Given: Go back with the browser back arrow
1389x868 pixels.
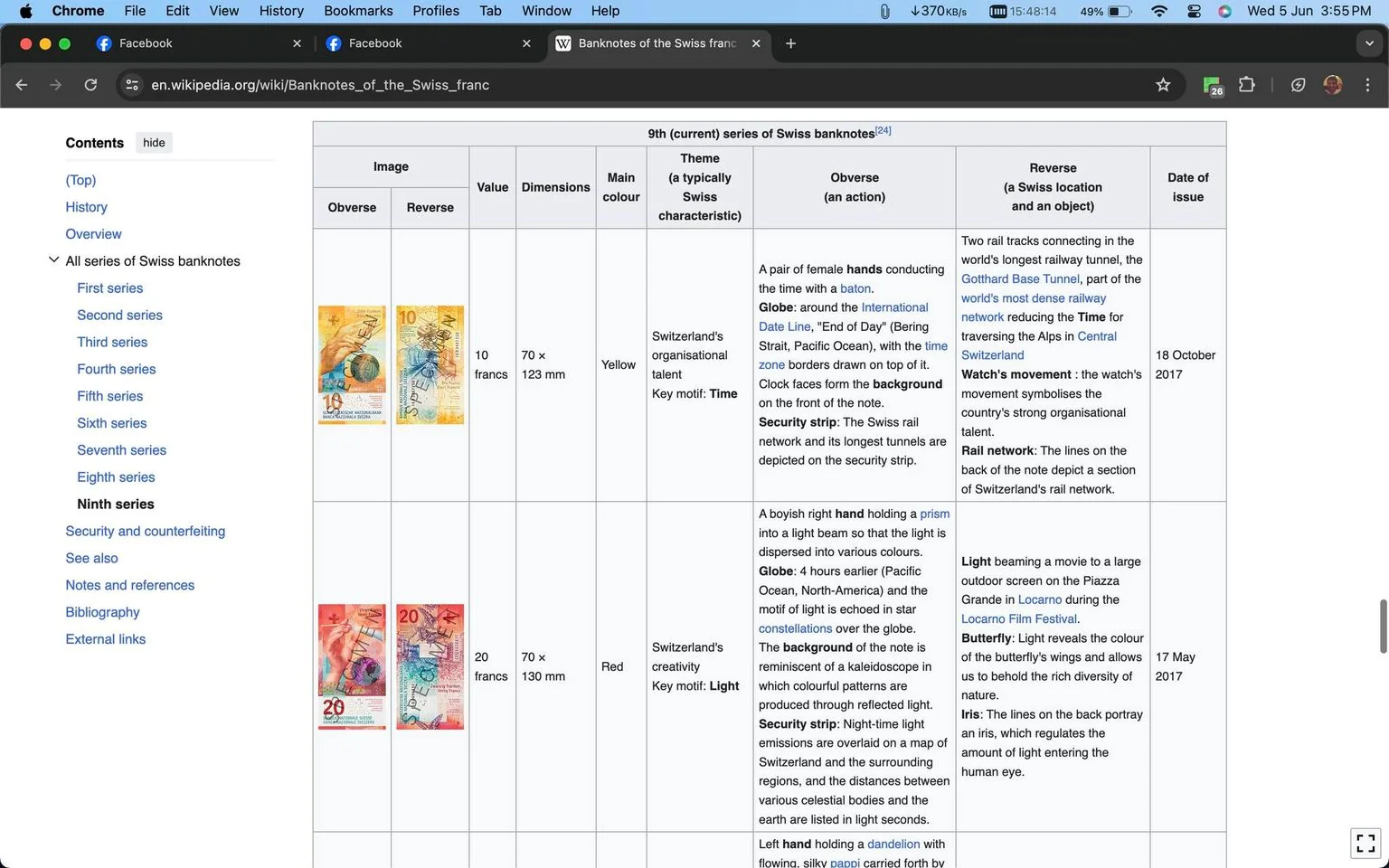Looking at the screenshot, I should click(x=22, y=85).
